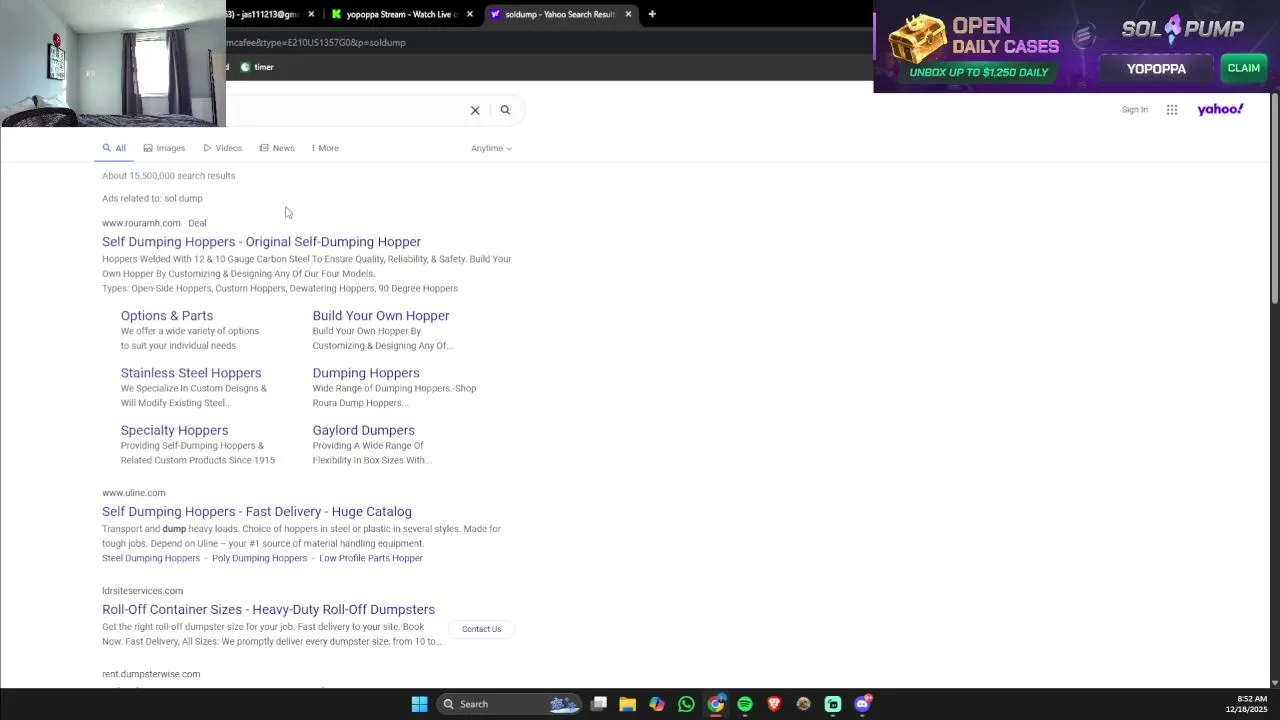Click the rent.dumpsterwise.com URL text
This screenshot has height=720, width=1280.
(x=151, y=674)
